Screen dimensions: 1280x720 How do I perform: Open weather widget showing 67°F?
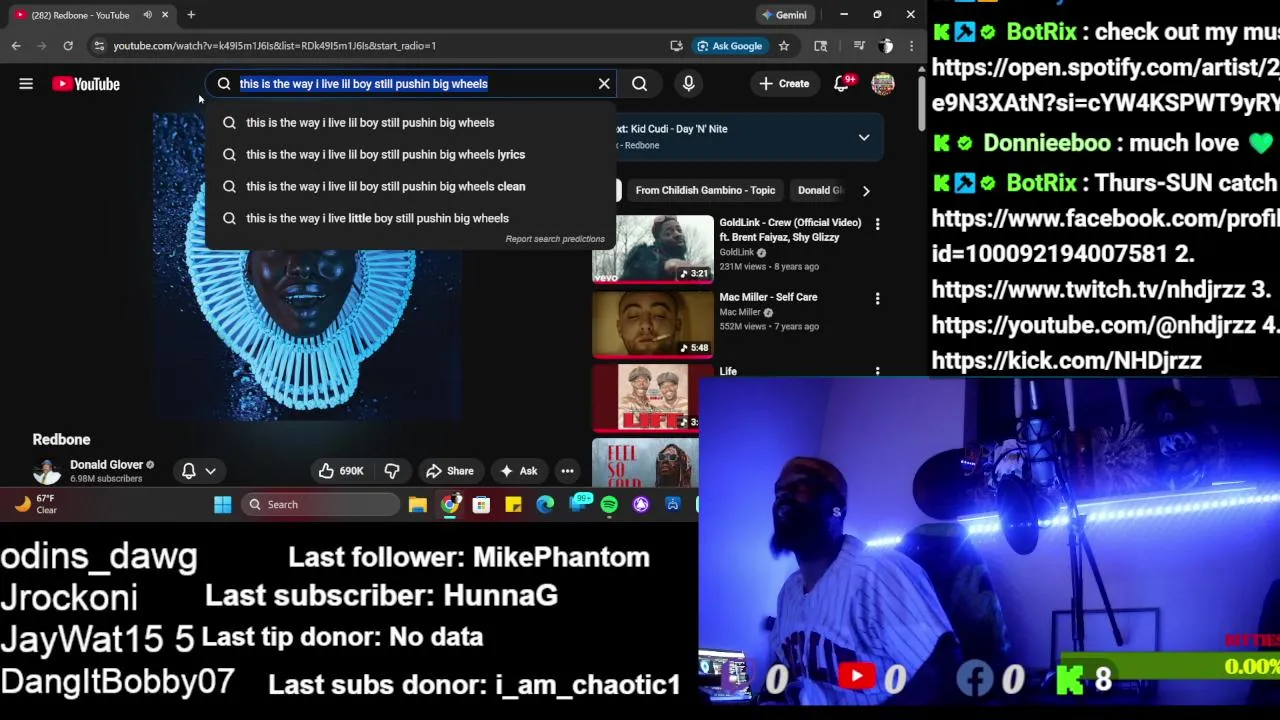point(36,504)
